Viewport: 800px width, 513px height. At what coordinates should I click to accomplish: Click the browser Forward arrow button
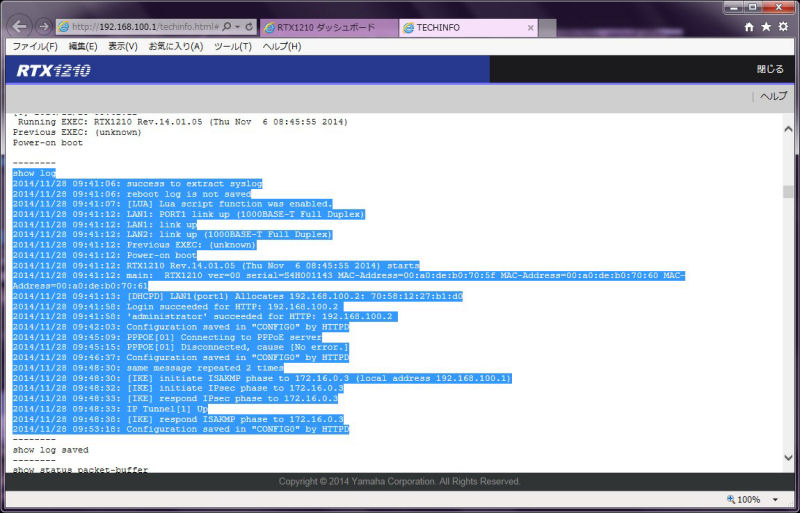(42, 27)
